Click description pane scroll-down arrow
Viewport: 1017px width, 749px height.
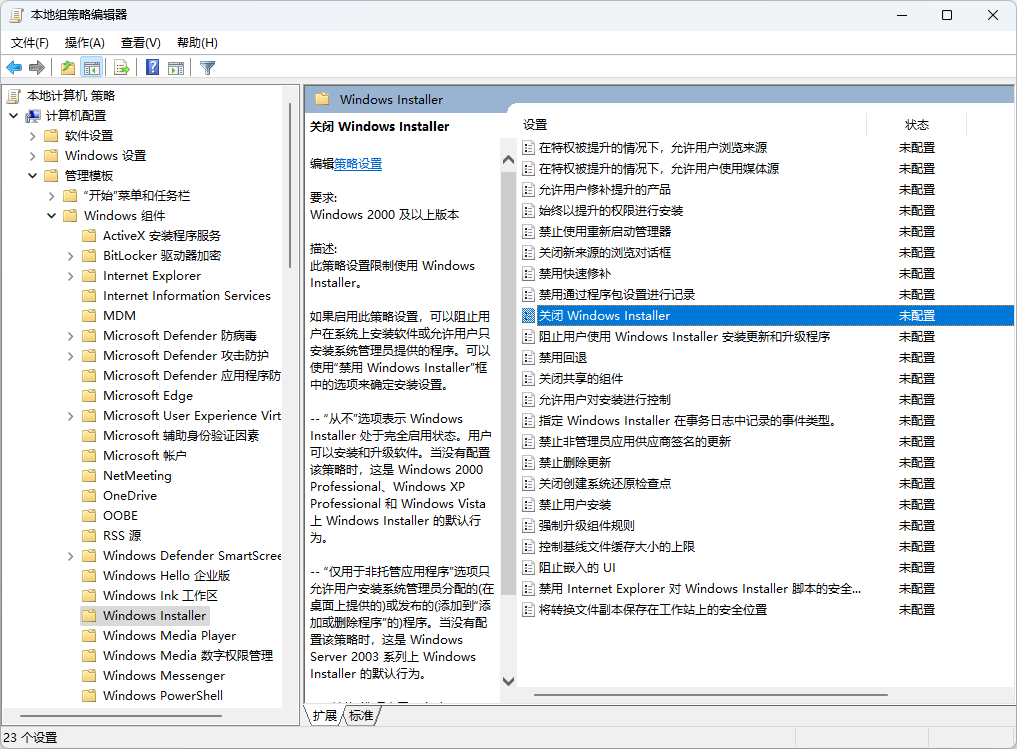(x=508, y=682)
